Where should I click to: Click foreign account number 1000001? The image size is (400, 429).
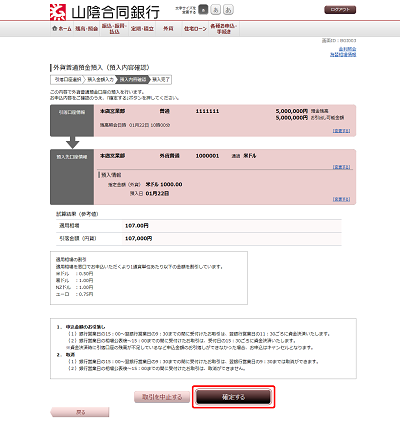207,156
